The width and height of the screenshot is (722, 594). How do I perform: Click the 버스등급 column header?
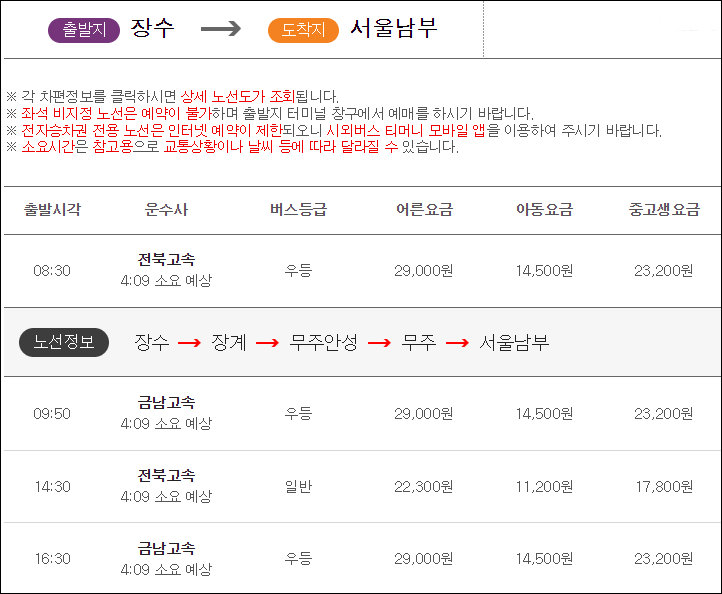pos(298,210)
